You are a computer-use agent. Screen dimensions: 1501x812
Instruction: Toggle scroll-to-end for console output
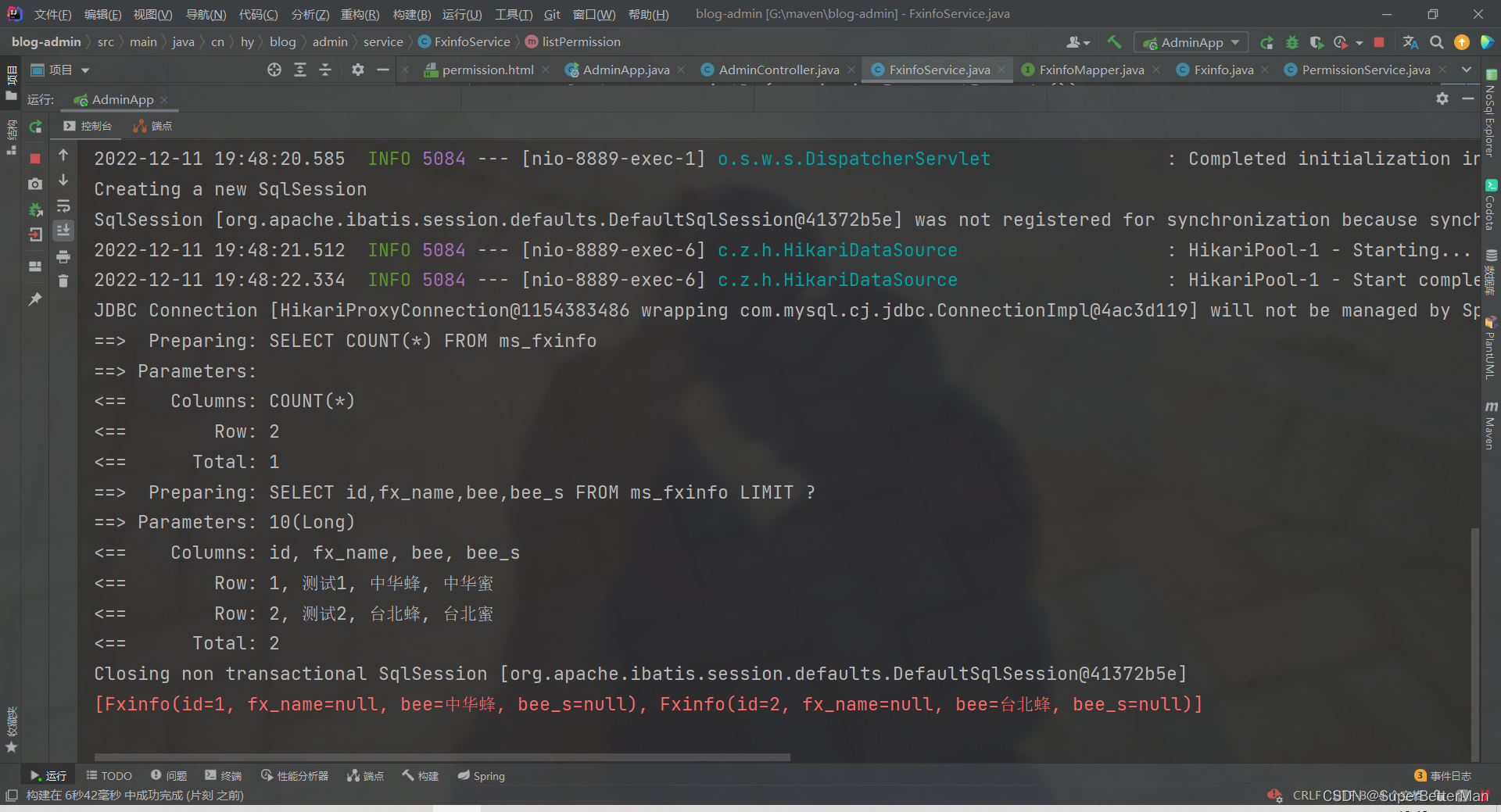[63, 230]
